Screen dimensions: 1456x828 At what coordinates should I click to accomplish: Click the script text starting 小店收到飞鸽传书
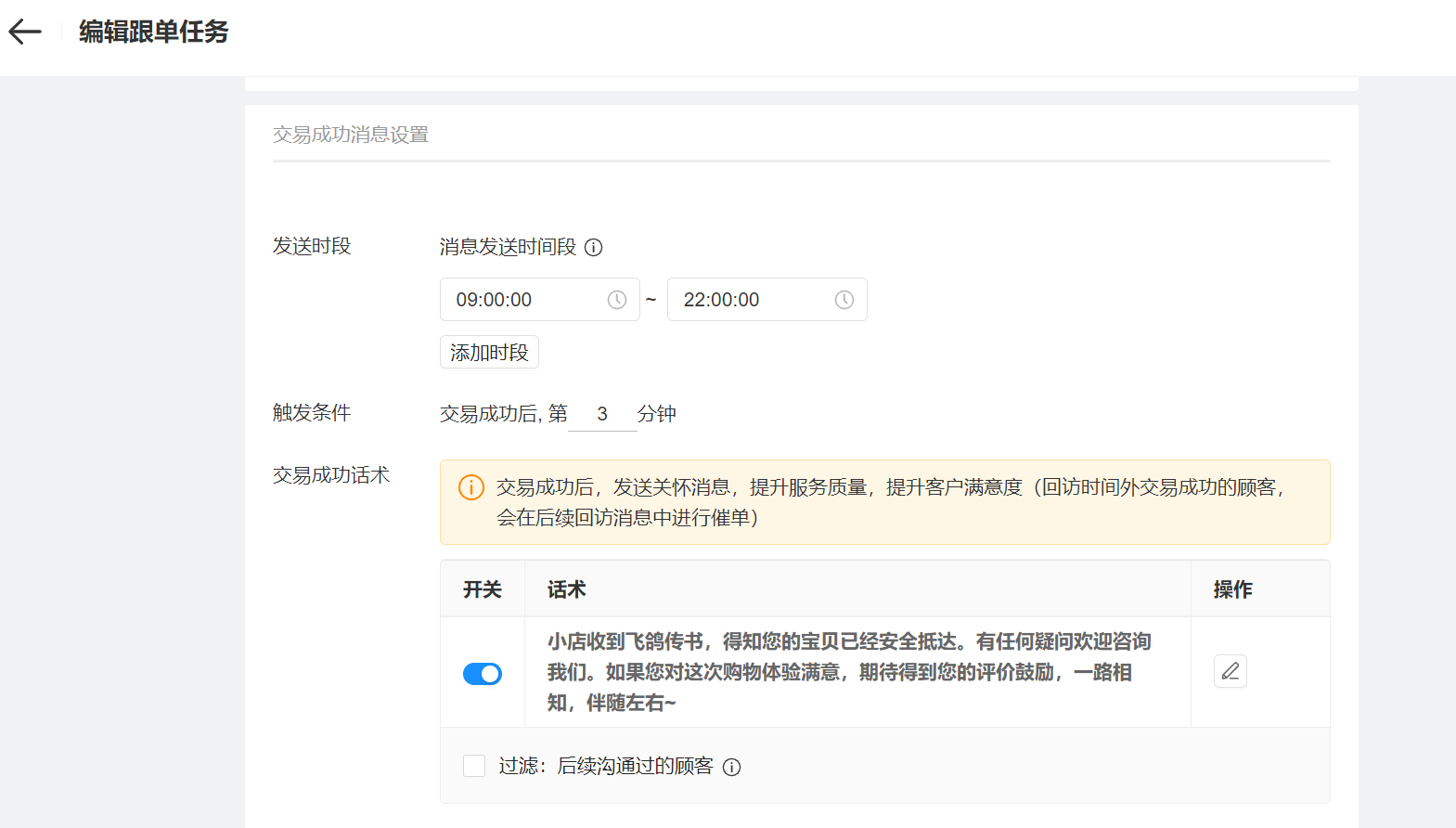849,672
